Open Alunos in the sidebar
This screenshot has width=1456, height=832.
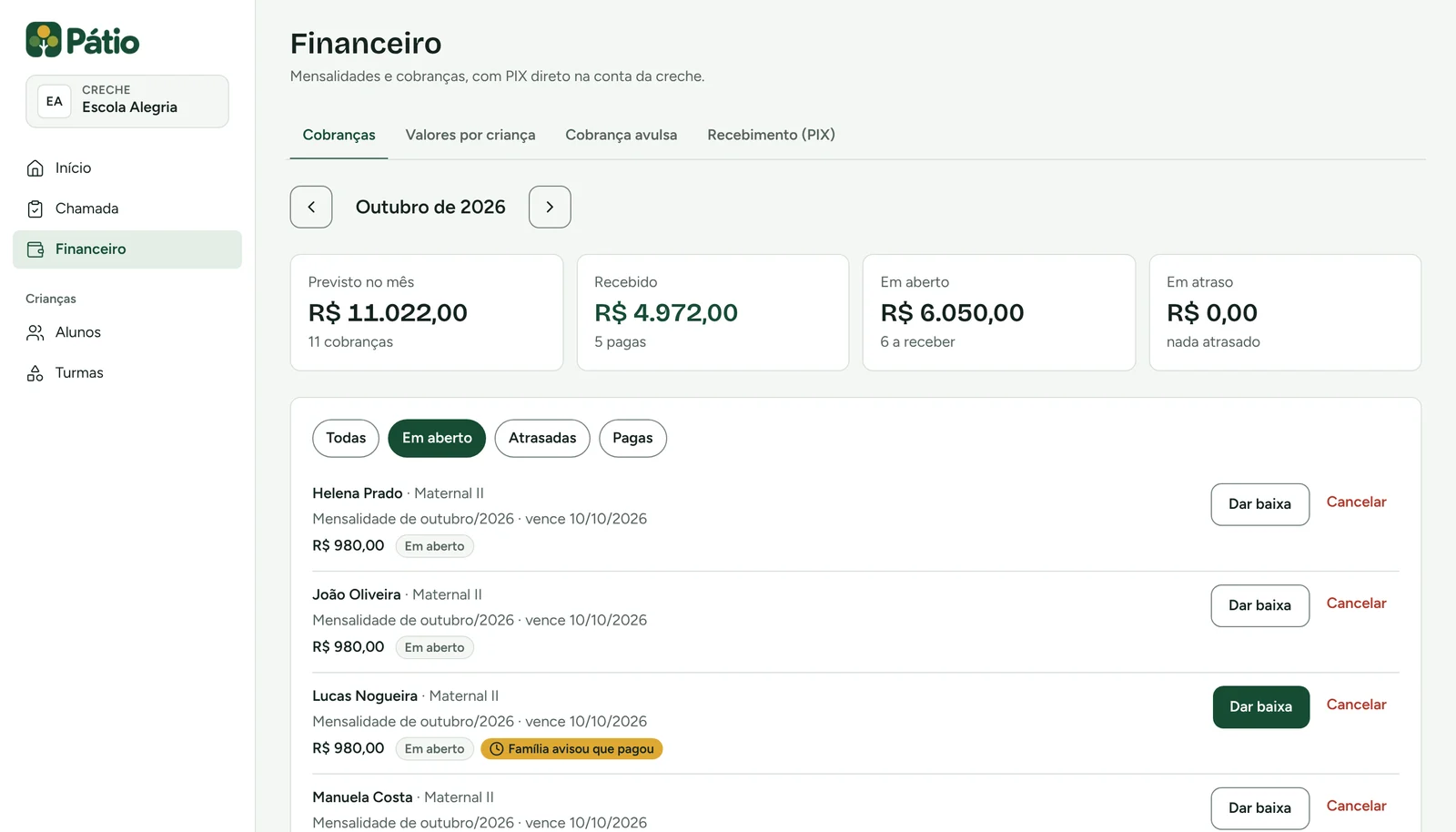127,333
